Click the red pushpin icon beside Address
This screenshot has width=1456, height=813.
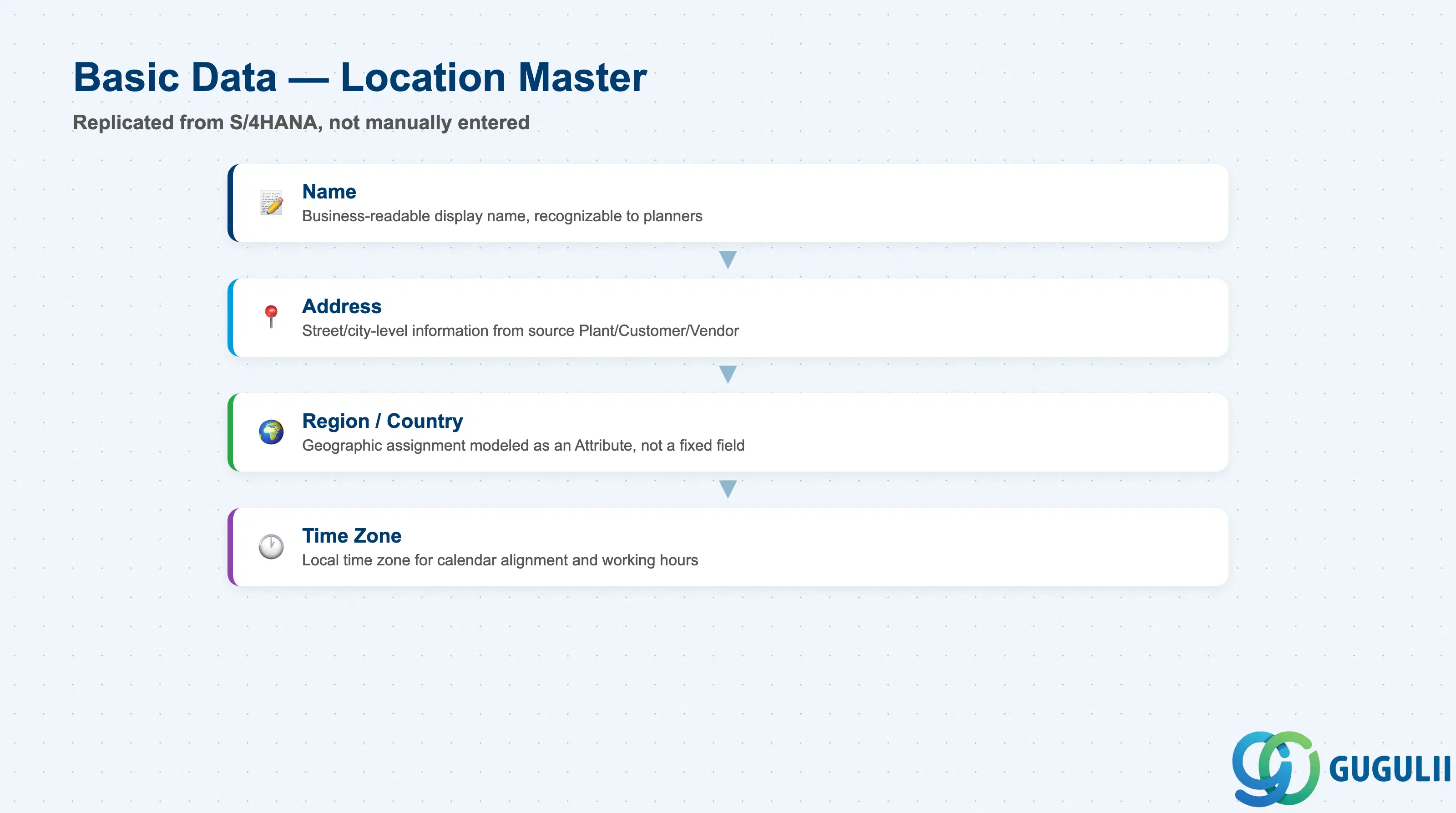click(271, 317)
